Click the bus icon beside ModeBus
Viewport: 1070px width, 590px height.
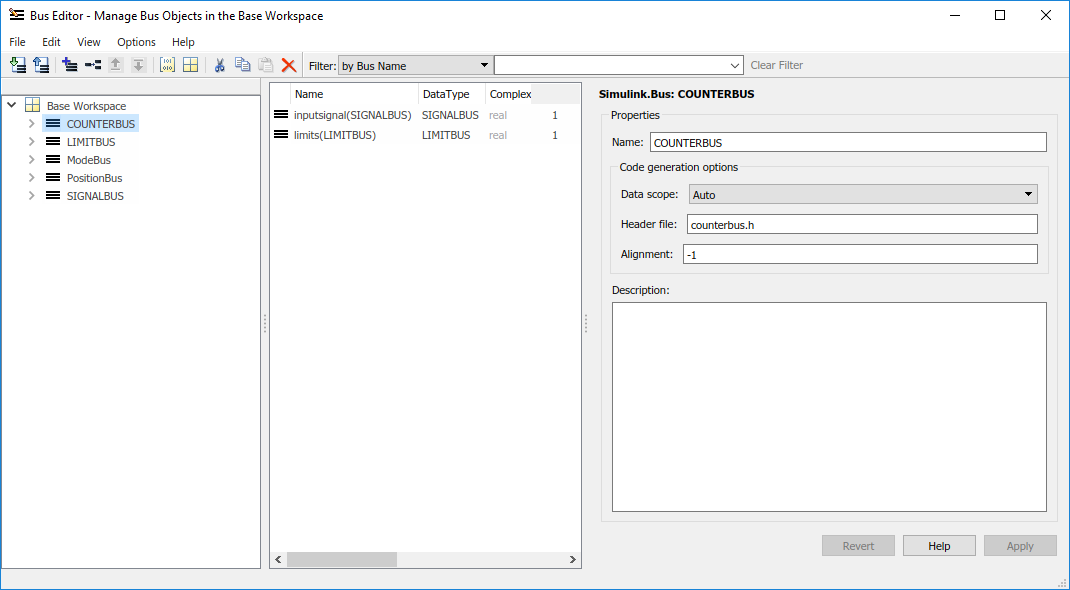click(53, 159)
